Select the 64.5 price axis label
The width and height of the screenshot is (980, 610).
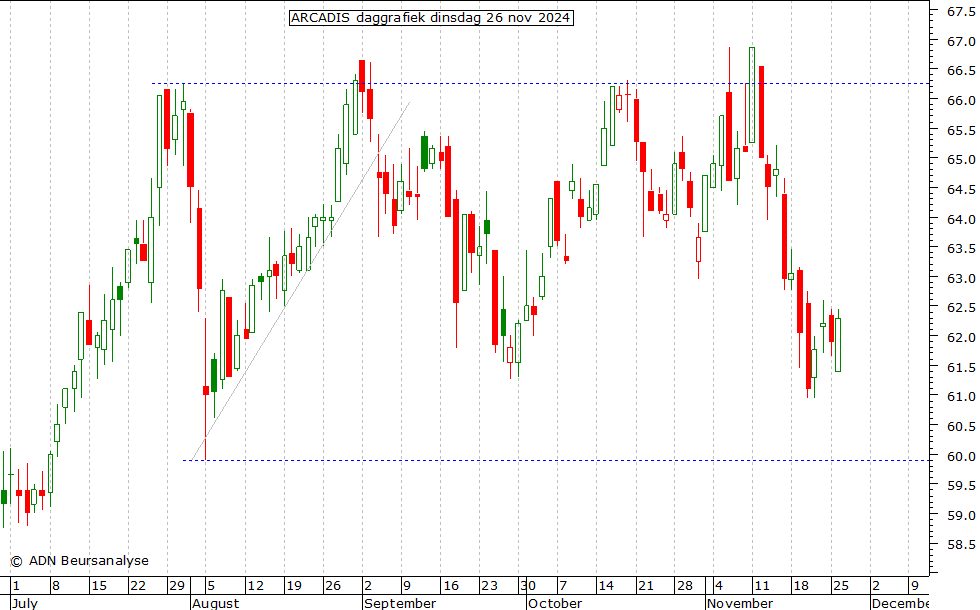pos(961,189)
